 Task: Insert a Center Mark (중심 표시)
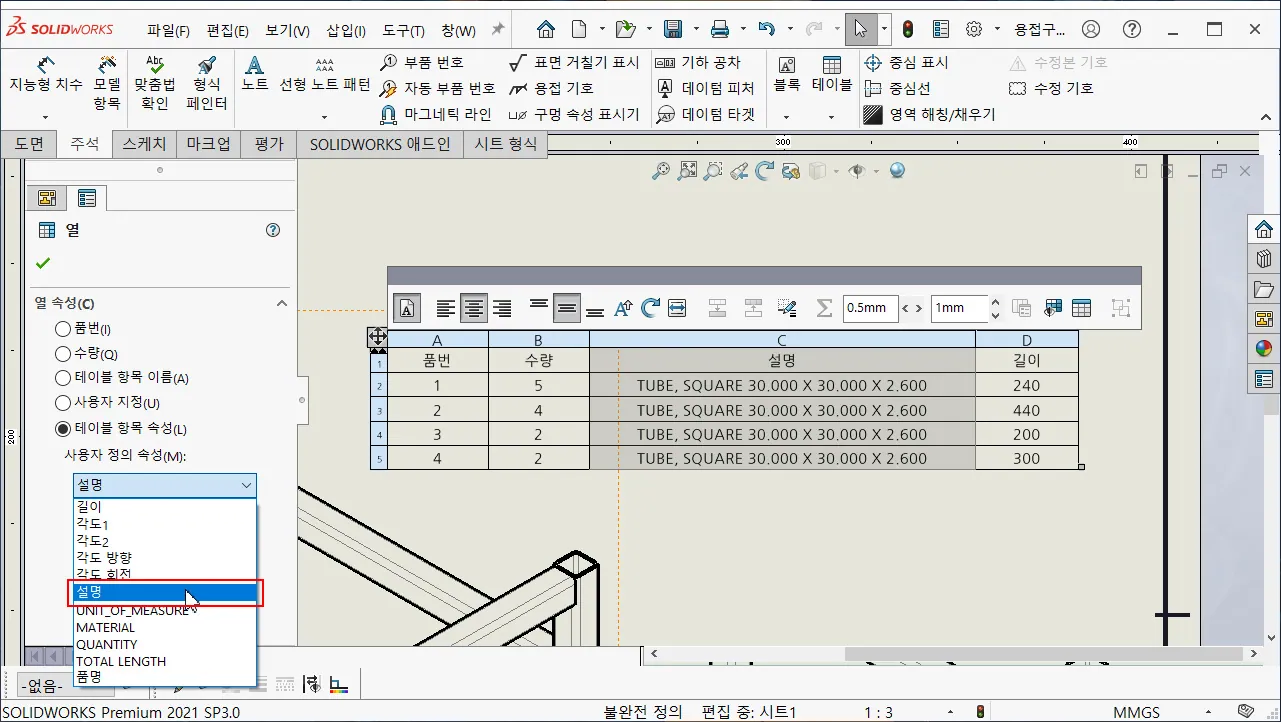[906, 62]
